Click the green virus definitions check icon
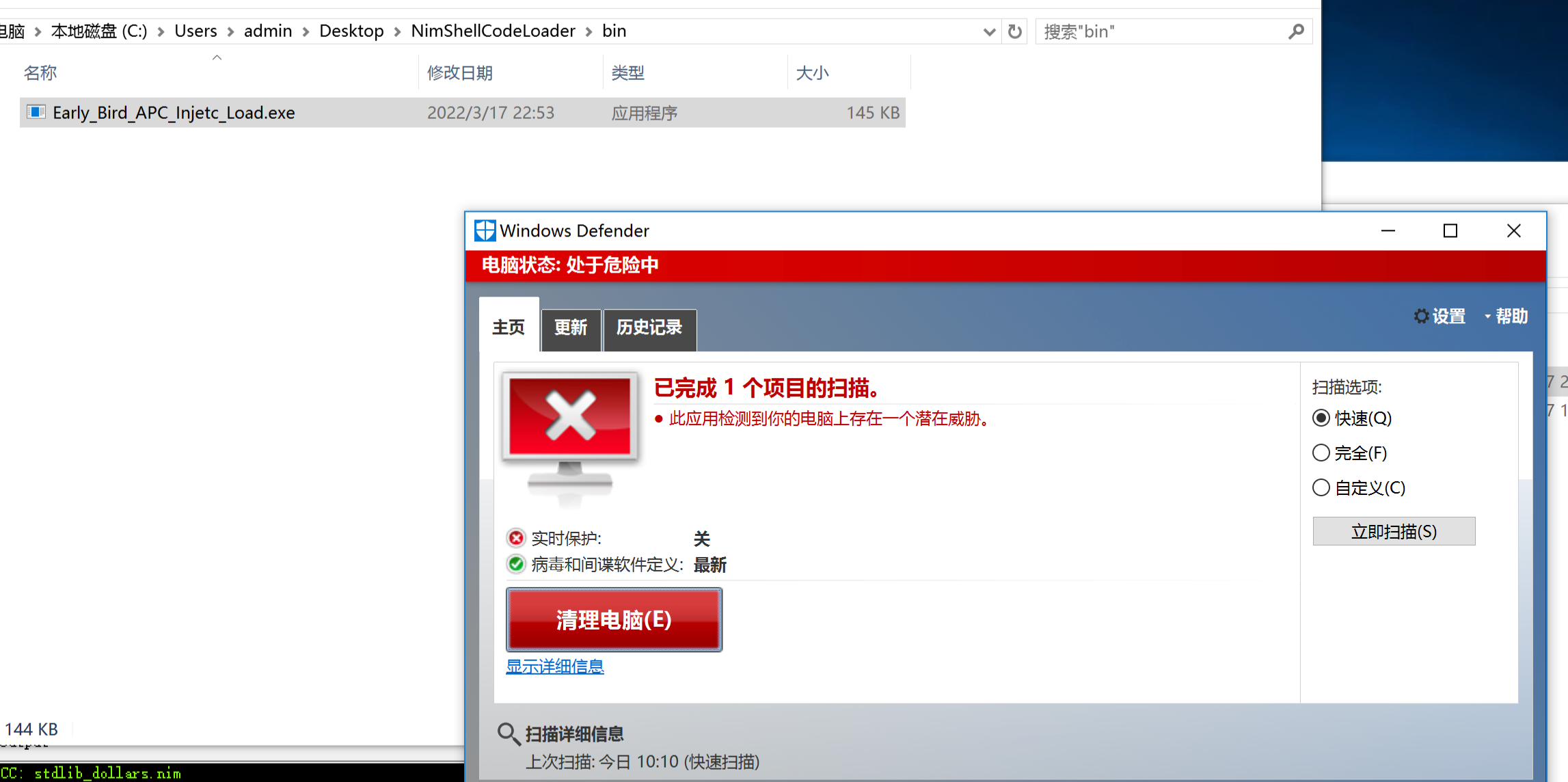This screenshot has height=782, width=1568. tap(516, 565)
